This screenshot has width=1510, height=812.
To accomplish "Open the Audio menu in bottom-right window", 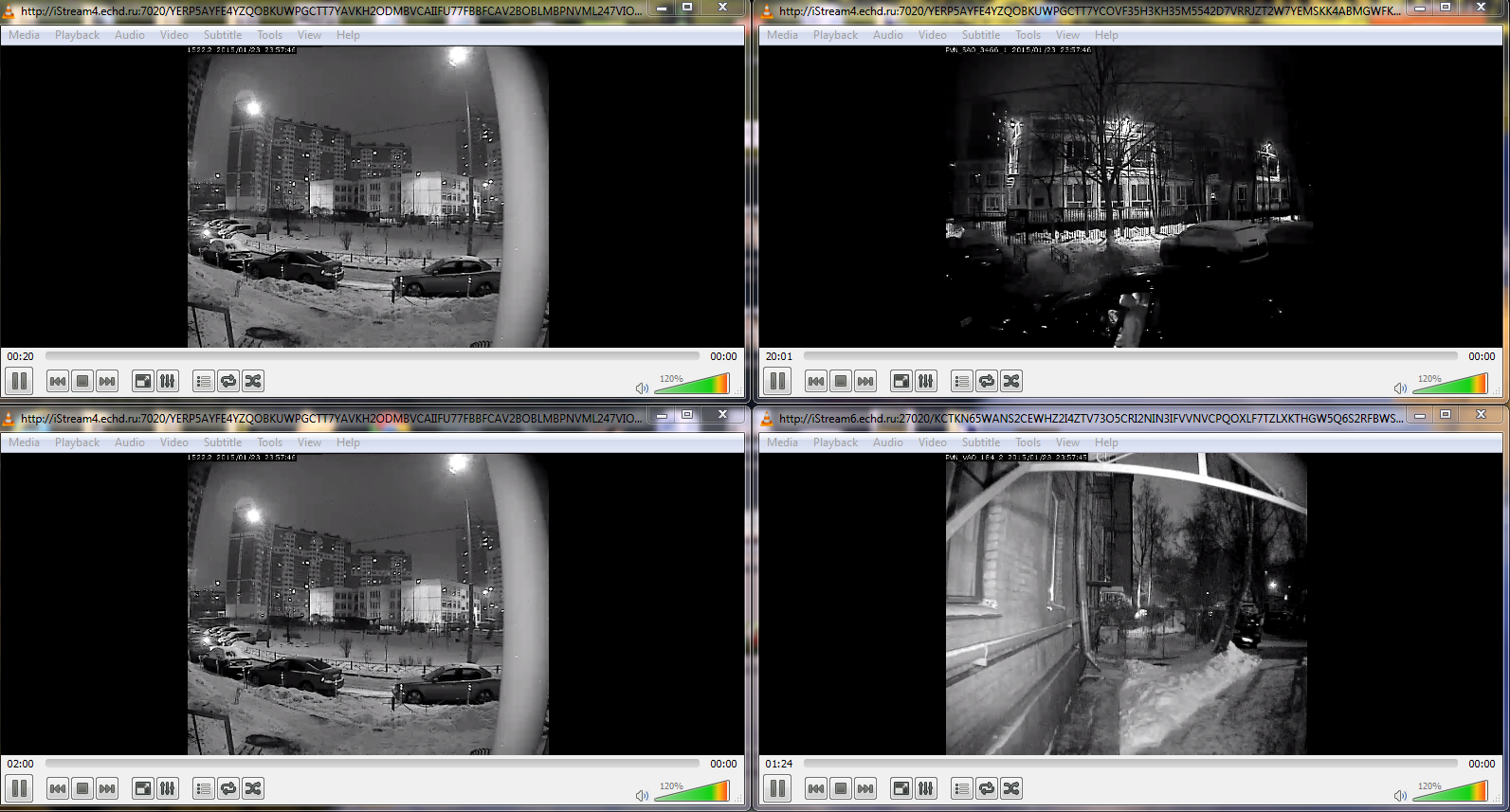I will (888, 442).
